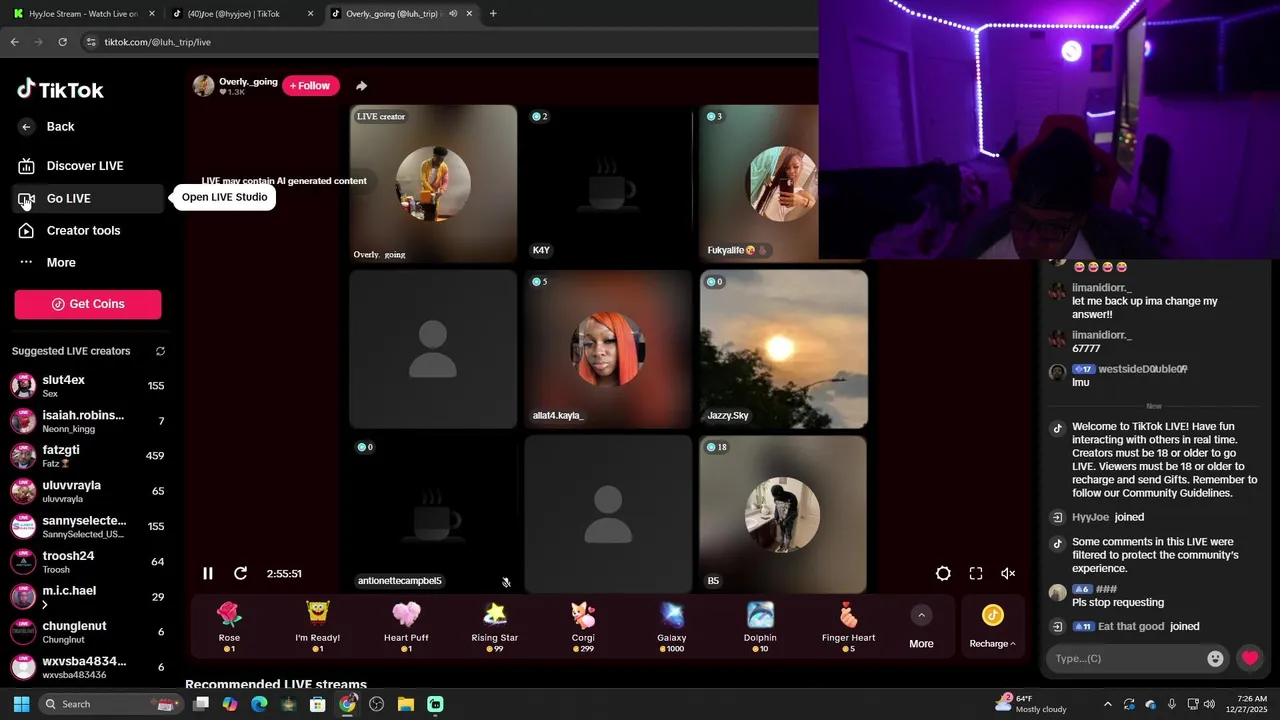Open File Explorer from taskbar
This screenshot has height=720, width=1280.
coord(406,704)
